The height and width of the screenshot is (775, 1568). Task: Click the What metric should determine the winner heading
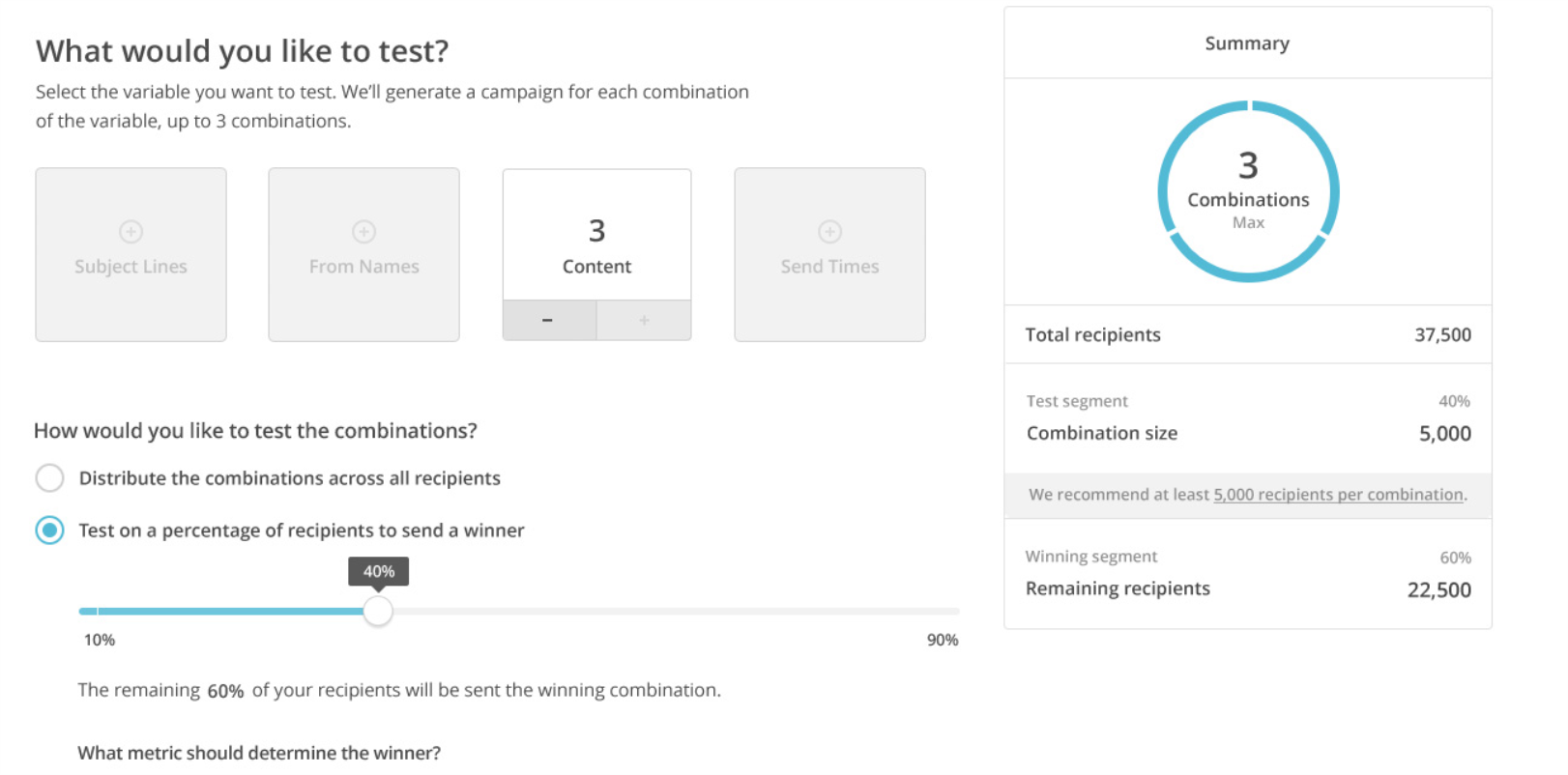[x=259, y=753]
